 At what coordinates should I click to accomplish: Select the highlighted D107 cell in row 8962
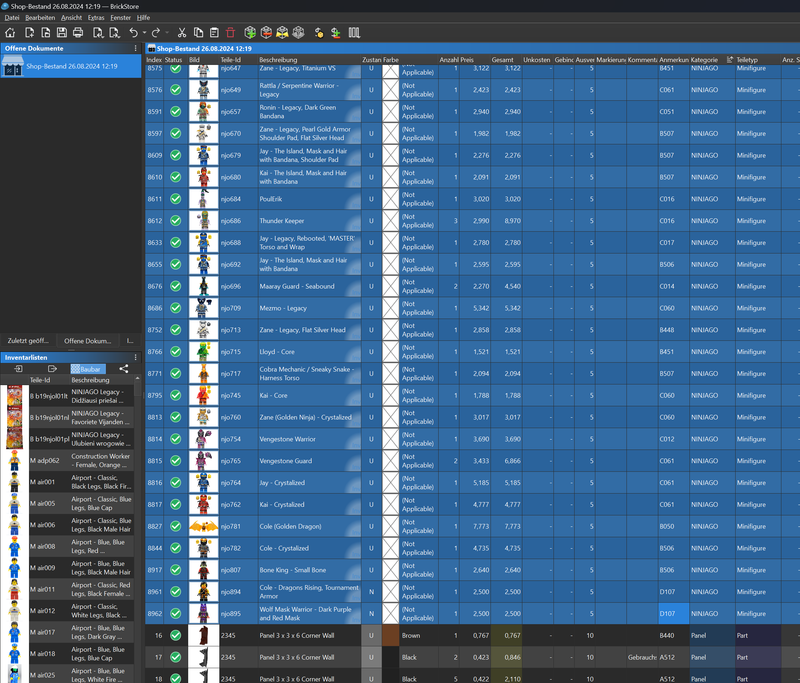pyautogui.click(x=673, y=614)
